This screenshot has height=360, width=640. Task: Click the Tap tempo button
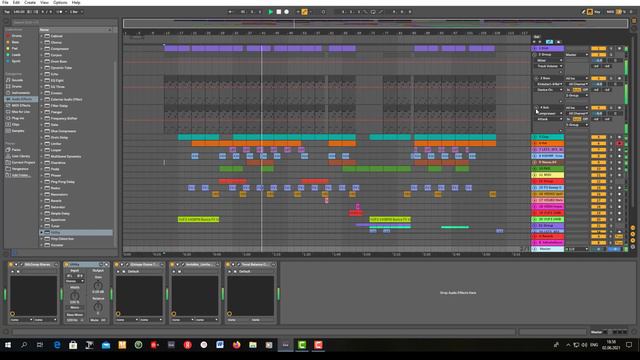[7, 12]
